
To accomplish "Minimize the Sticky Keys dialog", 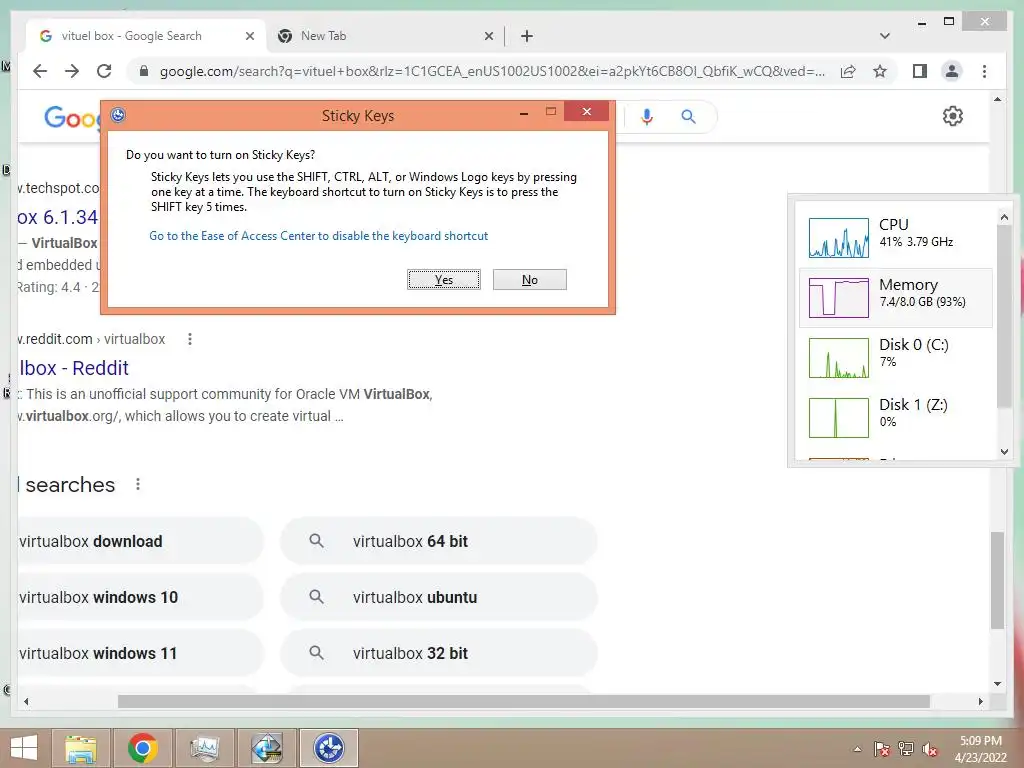I will 524,114.
